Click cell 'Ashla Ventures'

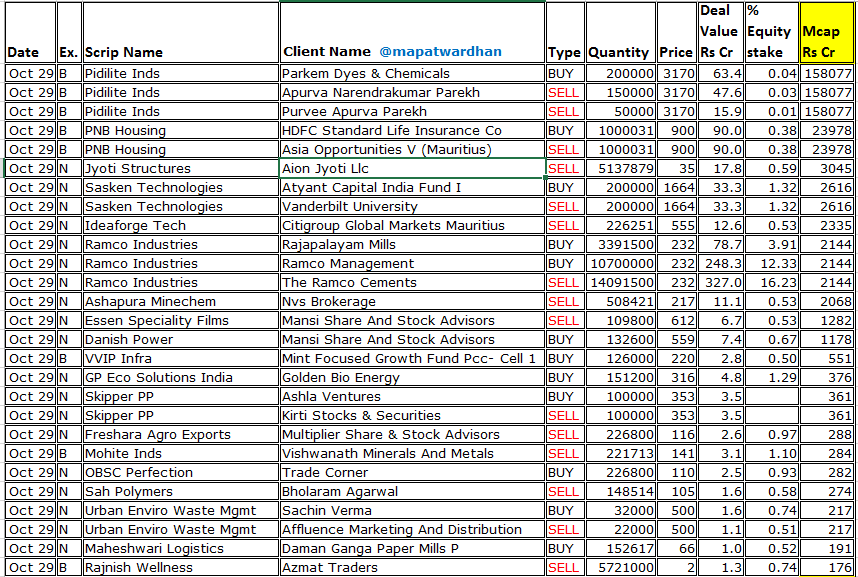(412, 396)
